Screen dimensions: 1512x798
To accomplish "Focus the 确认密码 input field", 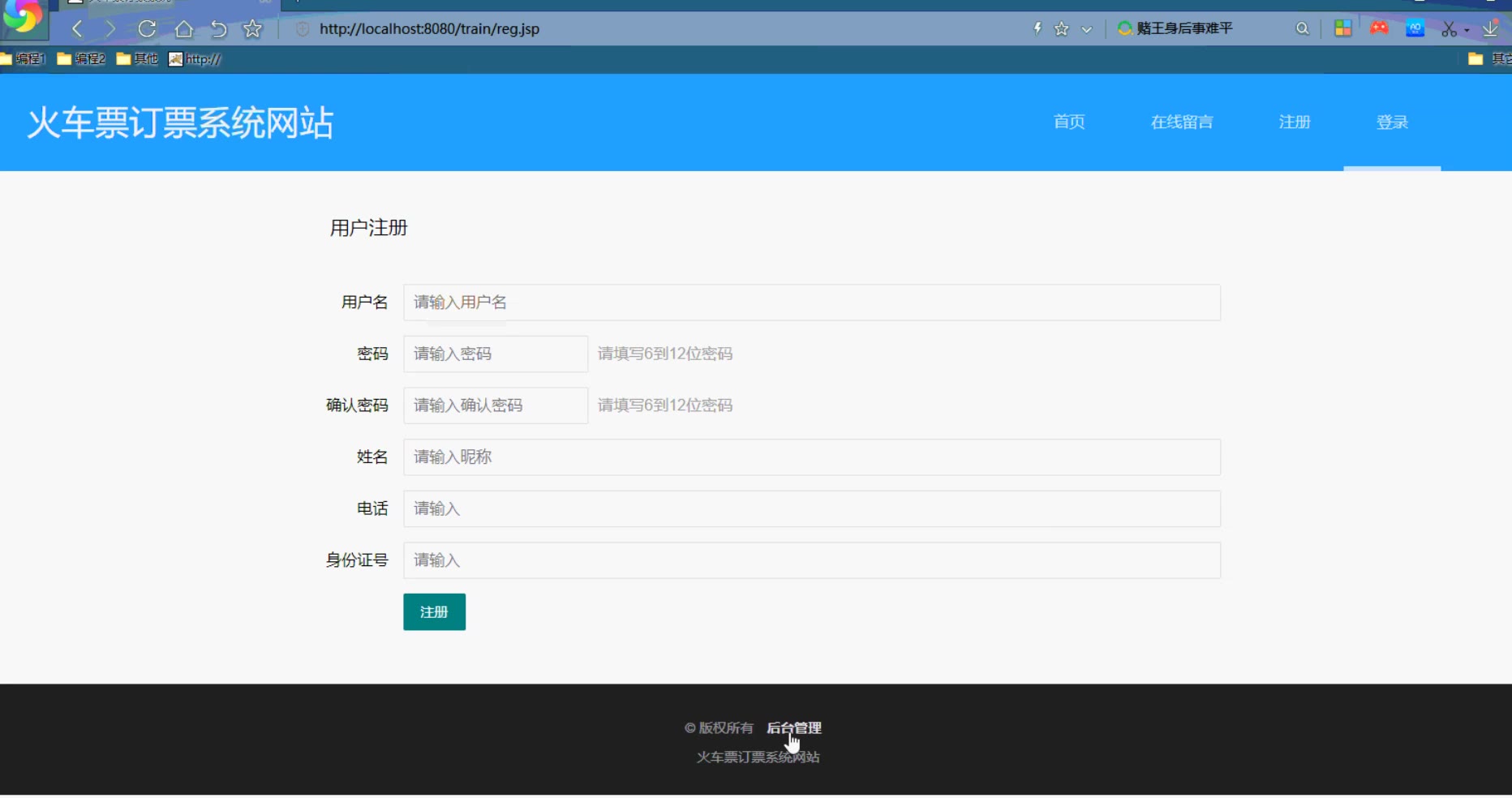I will click(496, 405).
